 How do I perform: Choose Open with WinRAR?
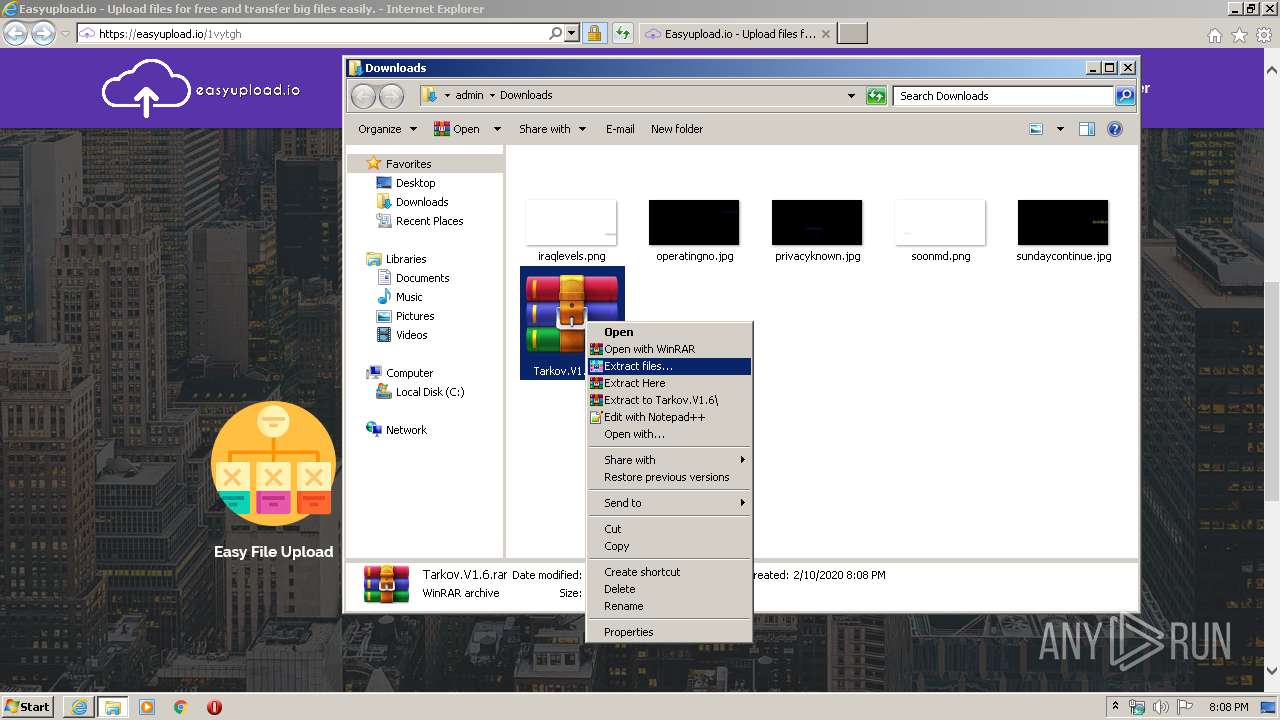tap(668, 349)
